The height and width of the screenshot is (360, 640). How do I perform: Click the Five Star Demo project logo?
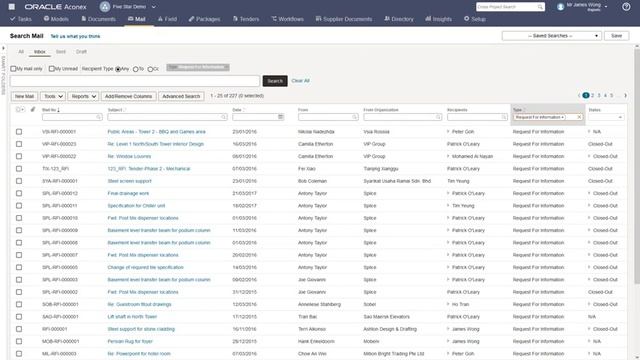[x=105, y=7]
